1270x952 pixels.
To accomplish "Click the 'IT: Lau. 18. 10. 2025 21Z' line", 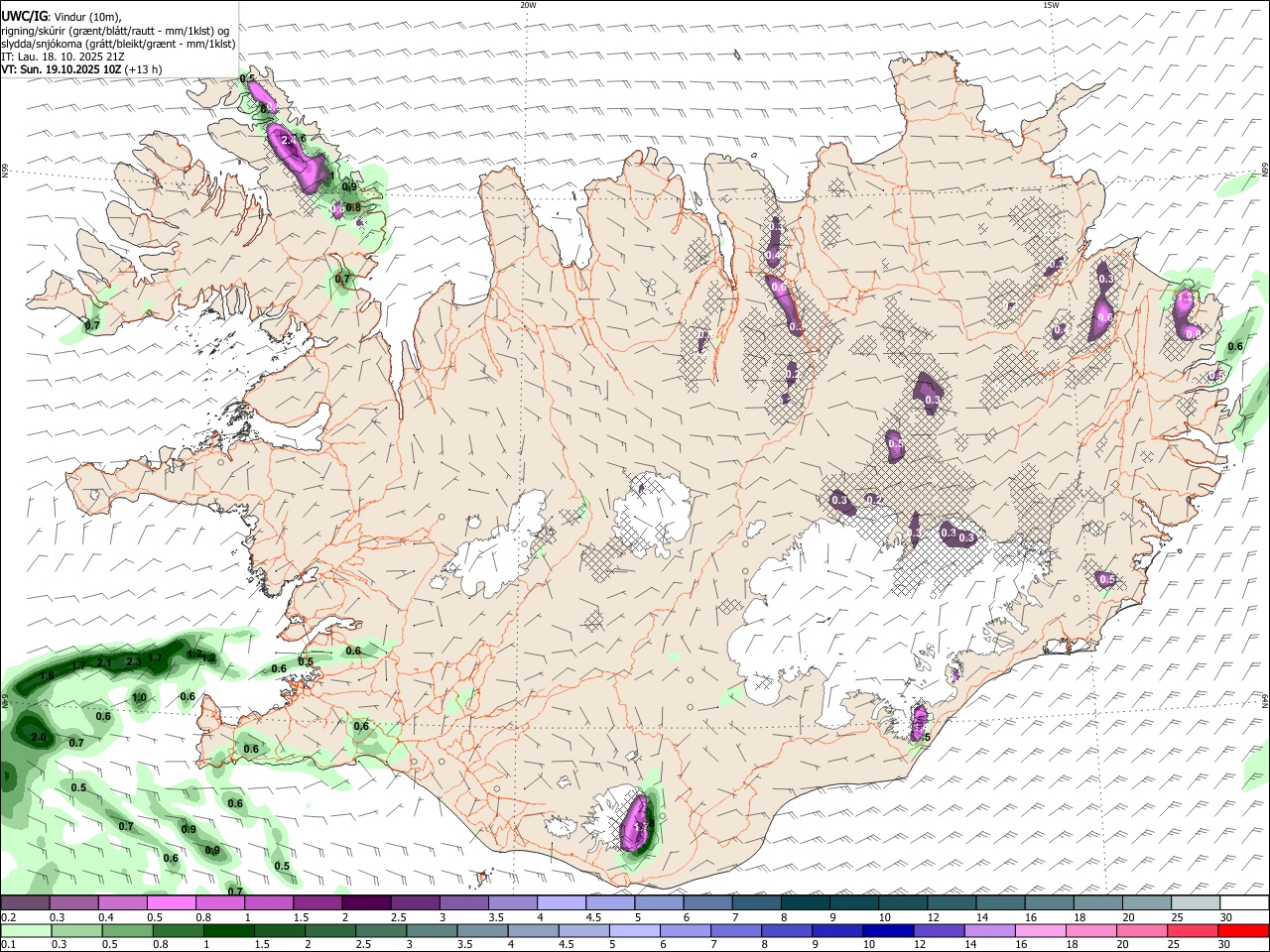I will pyautogui.click(x=63, y=57).
